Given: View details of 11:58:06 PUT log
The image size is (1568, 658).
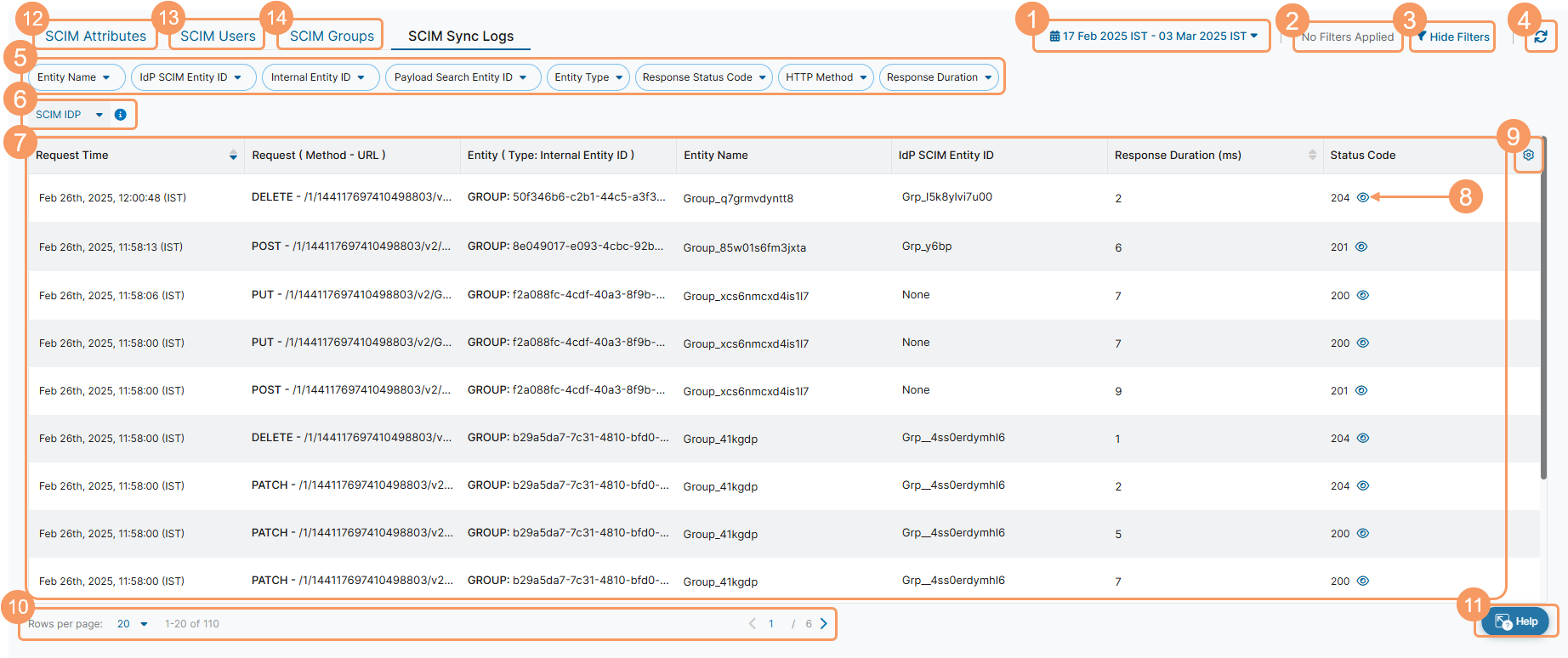Looking at the screenshot, I should coord(1363,295).
